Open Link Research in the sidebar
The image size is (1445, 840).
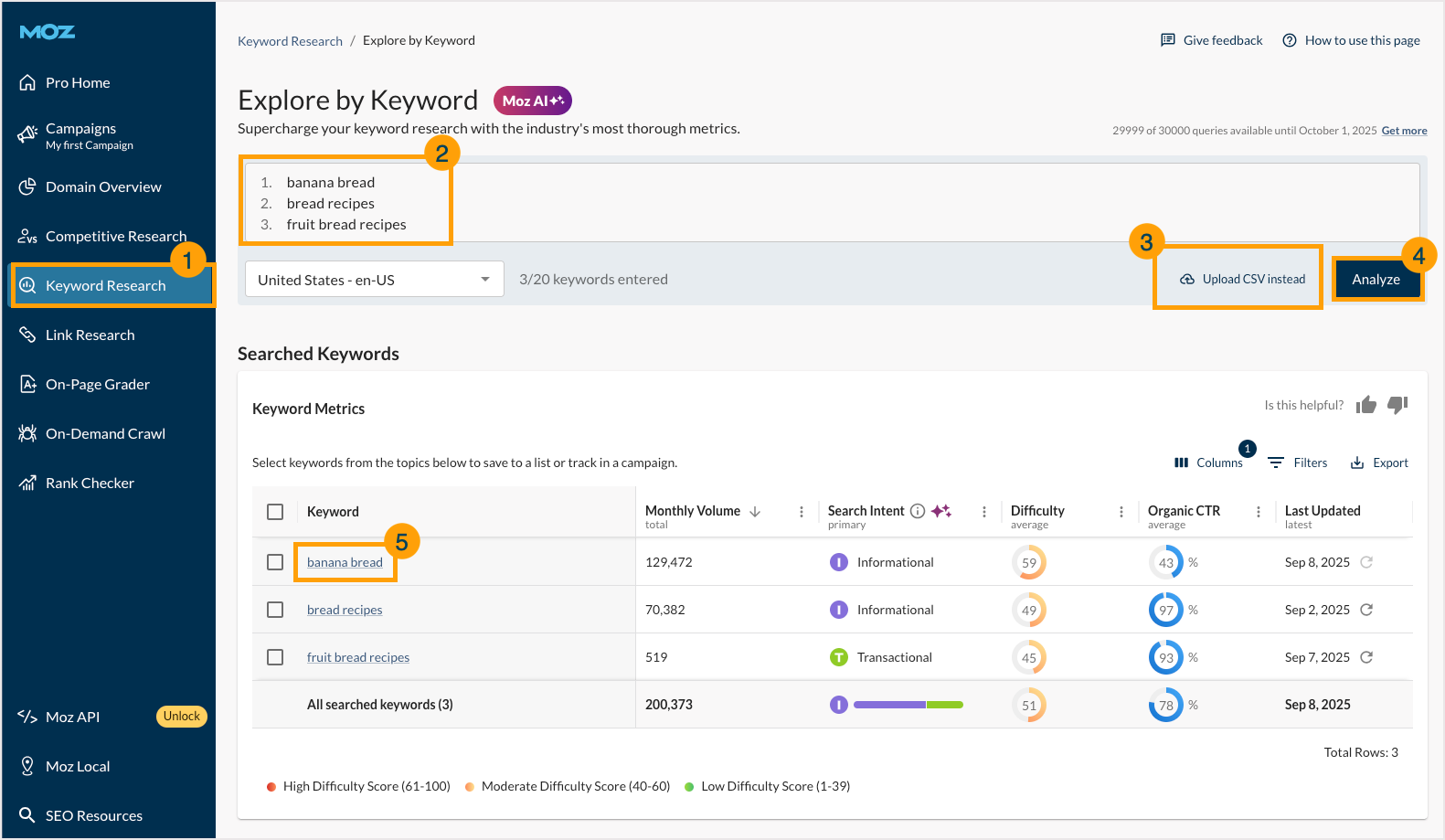tap(90, 335)
